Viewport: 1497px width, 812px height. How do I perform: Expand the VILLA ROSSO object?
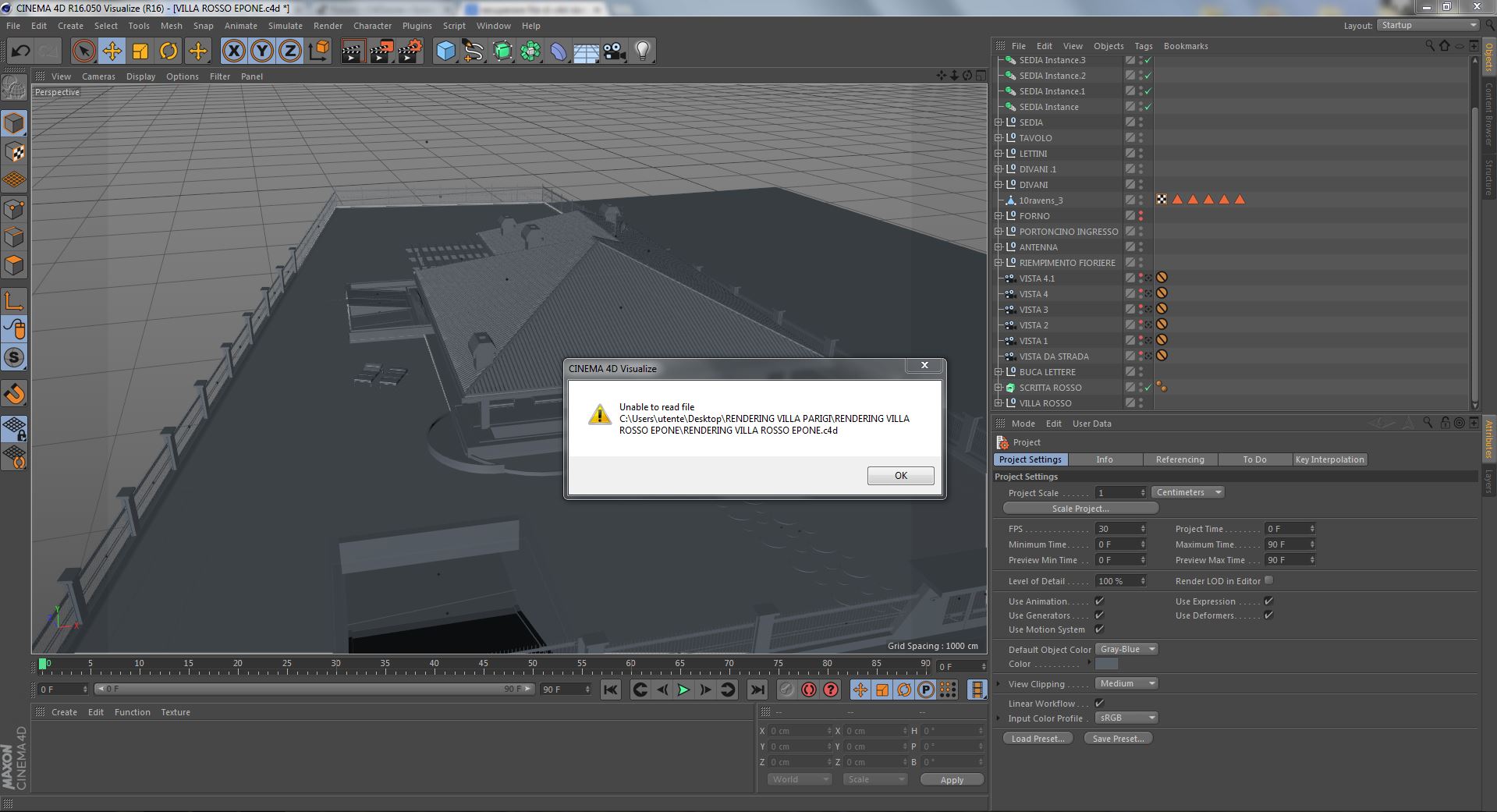[x=999, y=403]
